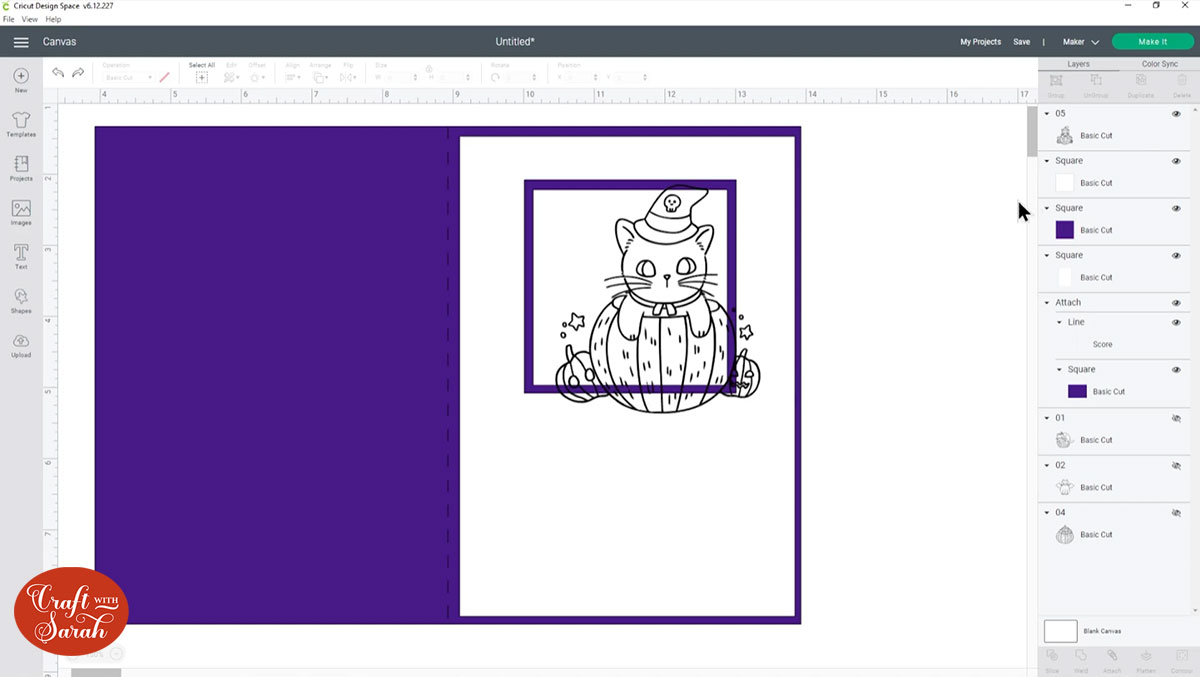Undo the last action
Viewport: 1200px width, 677px height.
click(58, 73)
